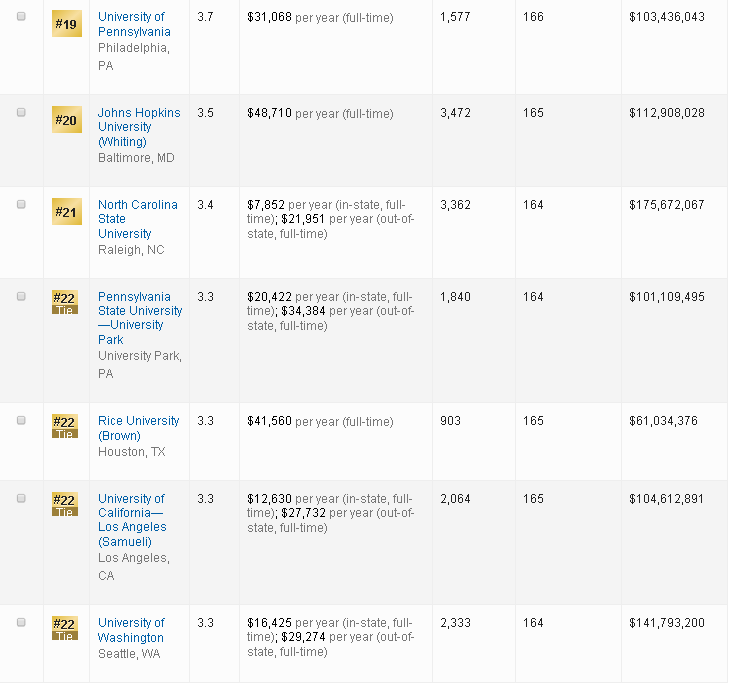Open the Rice University (Brown) link
The width and height of the screenshot is (729, 684).
coord(138,428)
